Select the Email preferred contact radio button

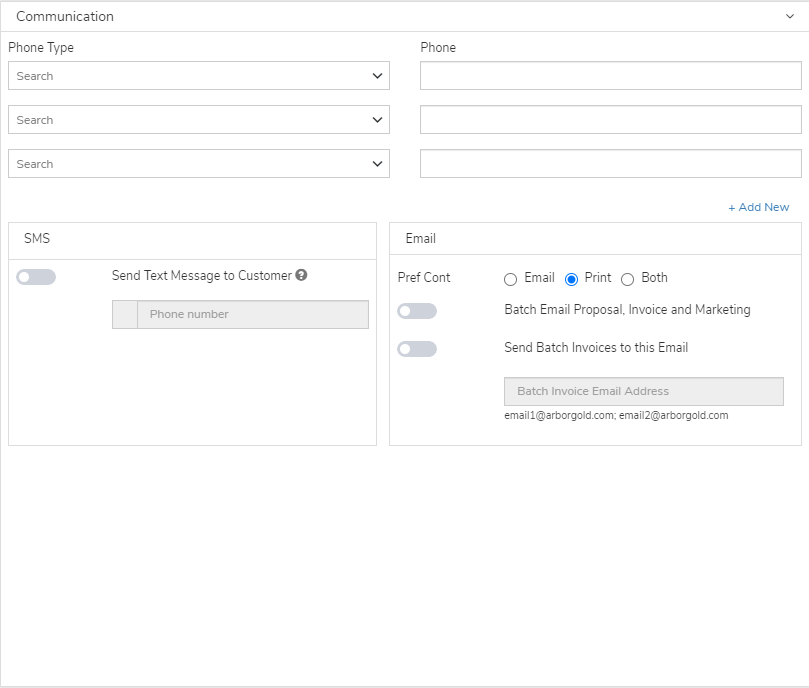510,279
